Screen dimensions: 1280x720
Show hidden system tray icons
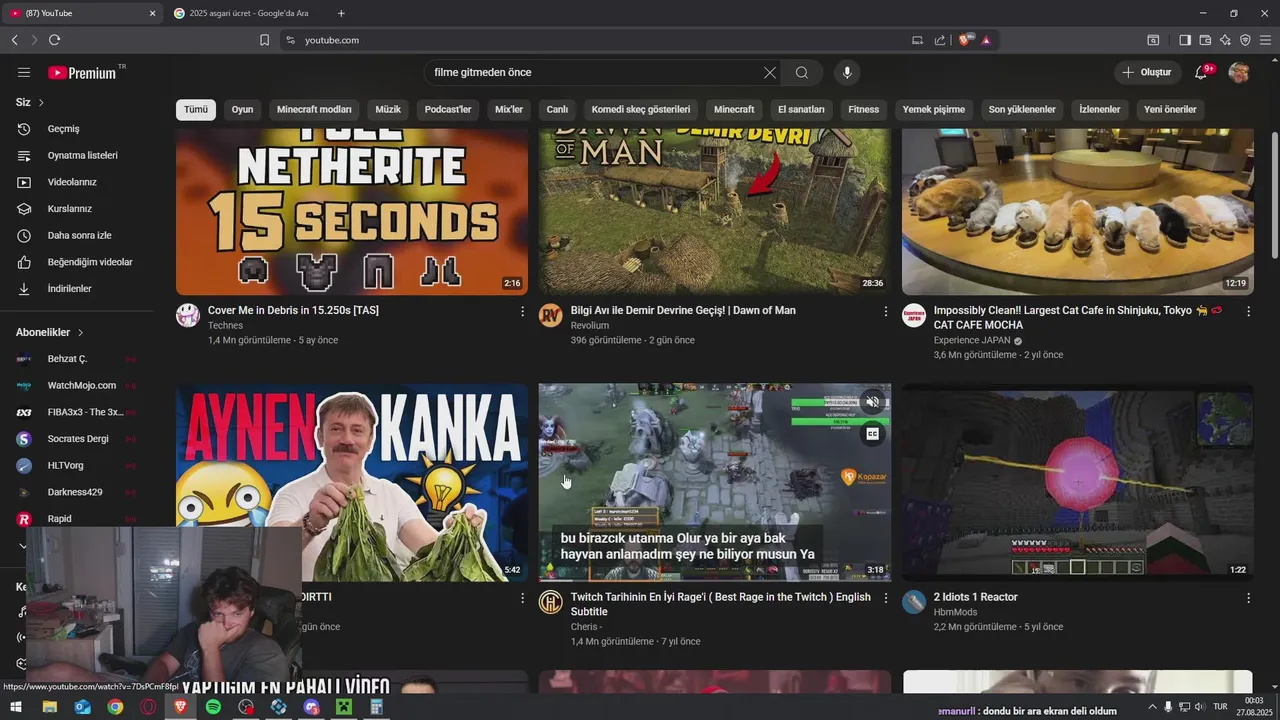click(1151, 707)
